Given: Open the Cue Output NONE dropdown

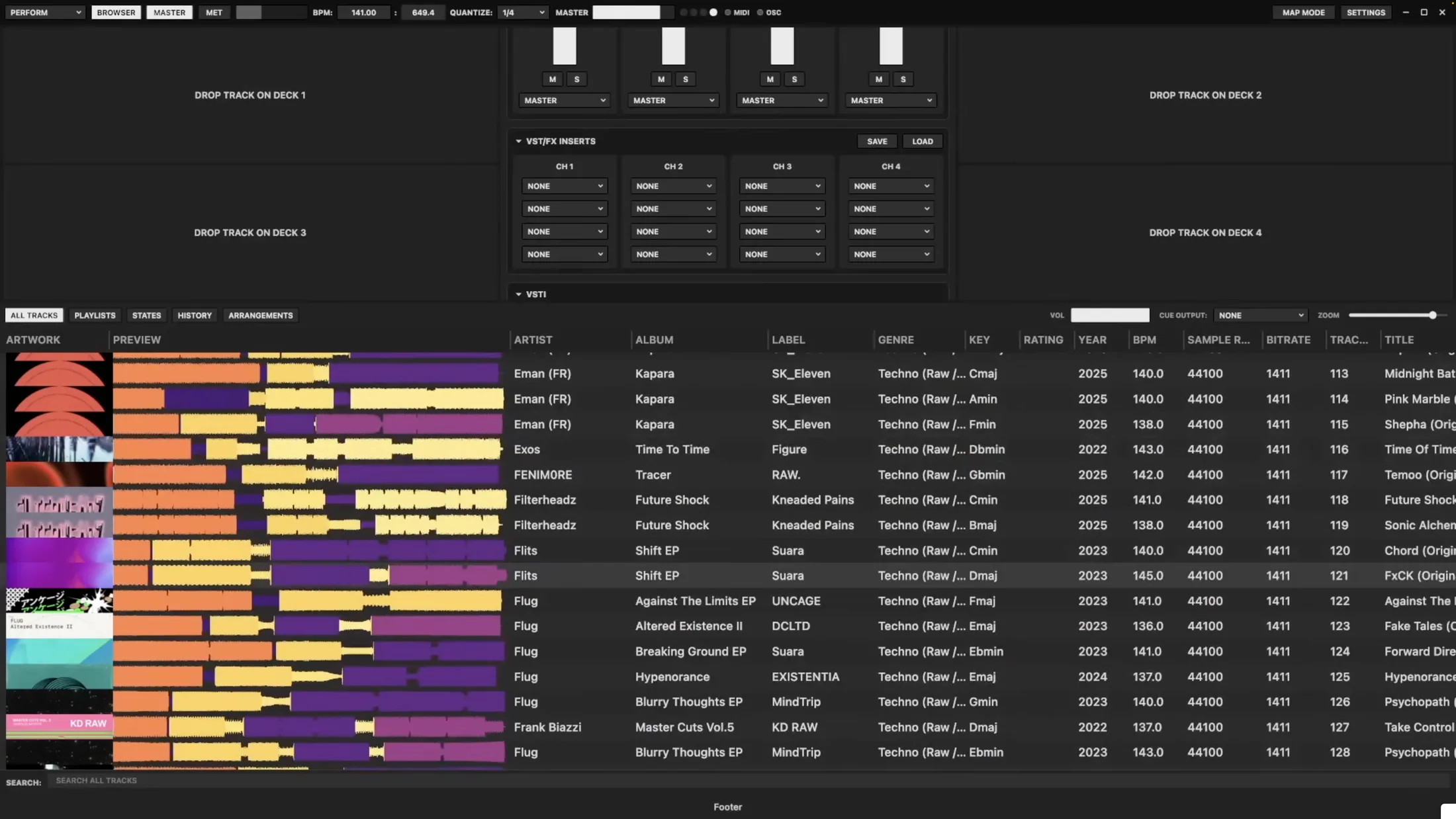Looking at the screenshot, I should pos(1261,316).
